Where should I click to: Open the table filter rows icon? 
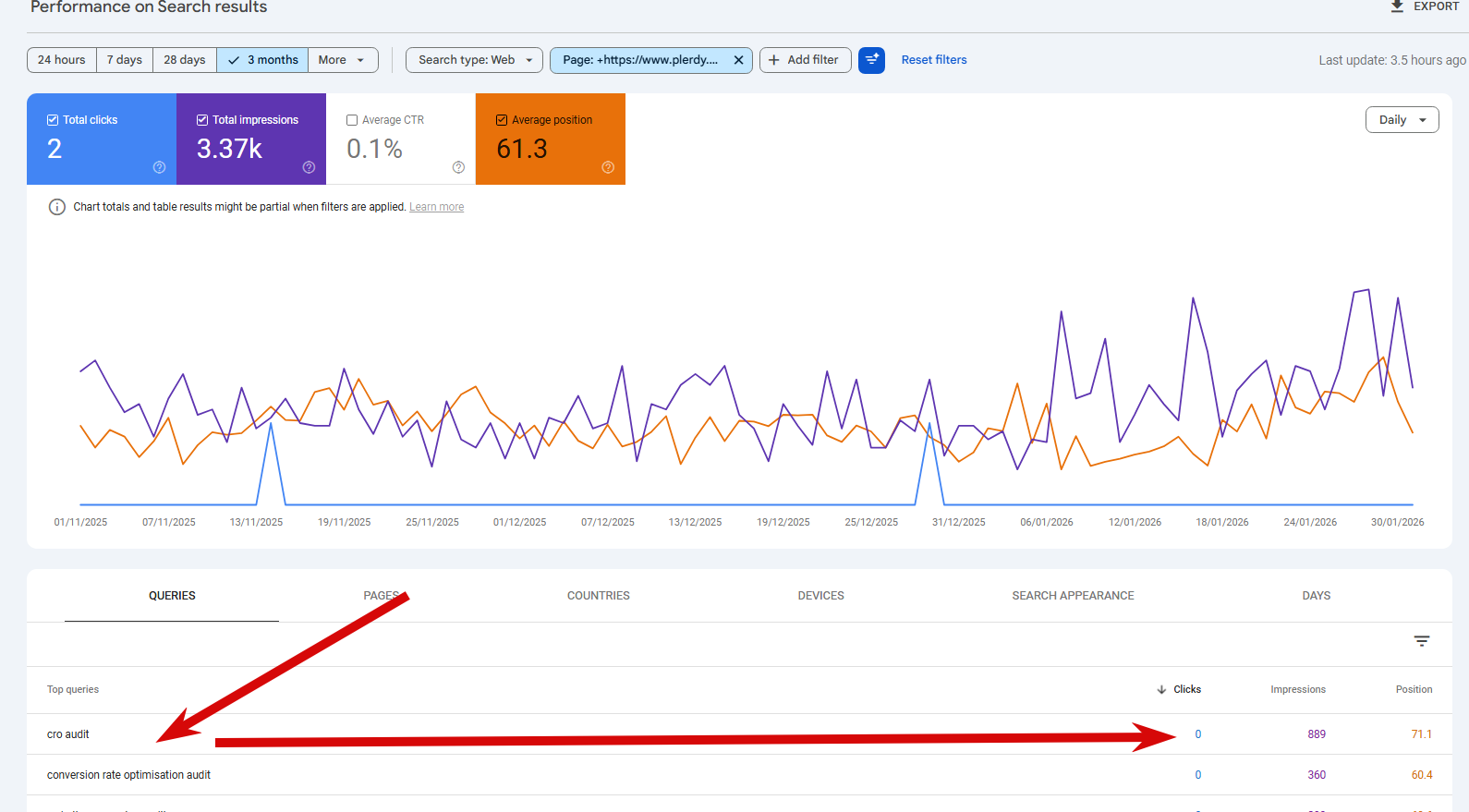click(1422, 641)
